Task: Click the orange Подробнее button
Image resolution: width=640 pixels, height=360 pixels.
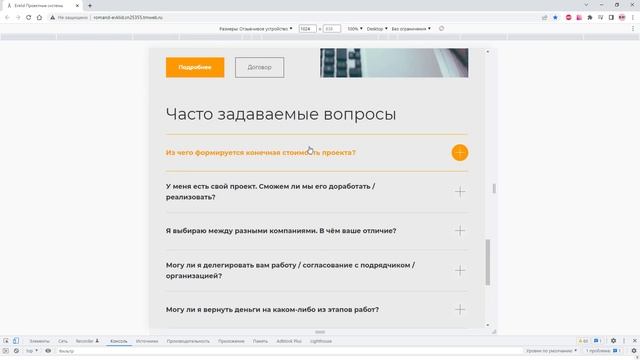Action: (195, 67)
